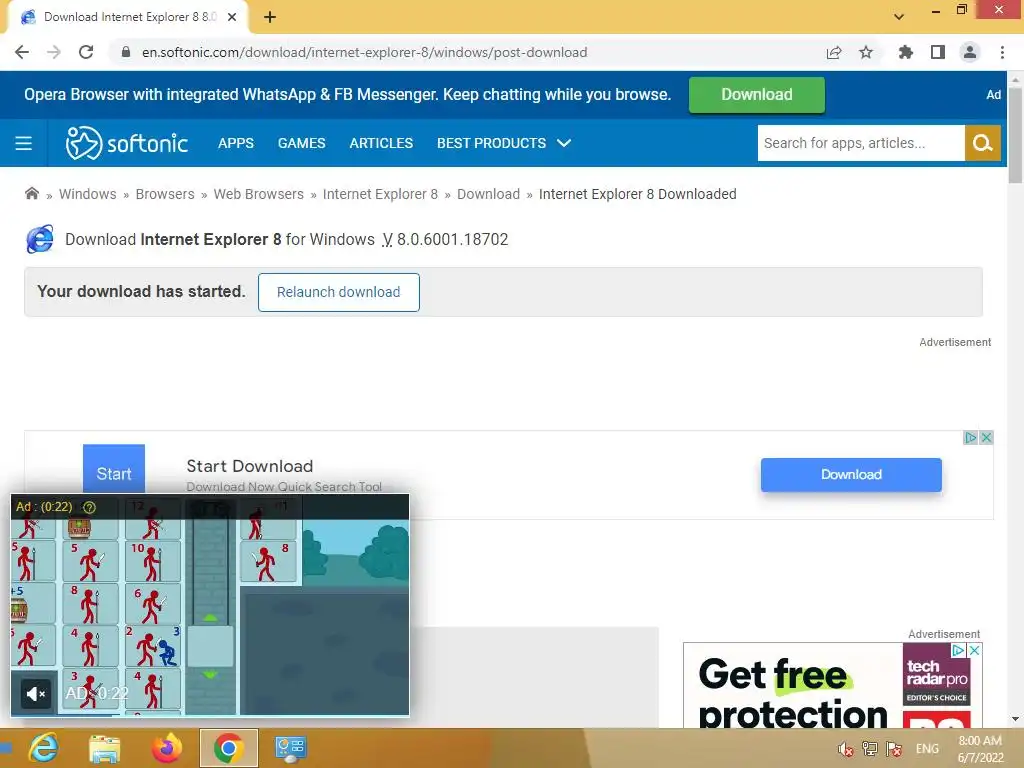Open the Chrome extensions puzzle icon

pos(906,52)
